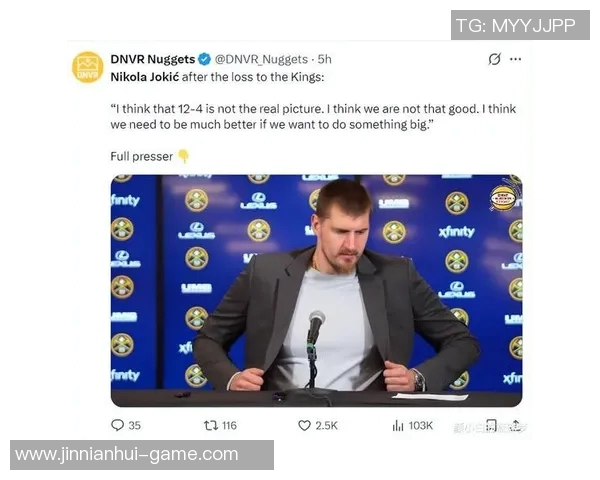The width and height of the screenshot is (600, 480).
Task: Reply using the comment bubble icon
Action: tap(117, 425)
